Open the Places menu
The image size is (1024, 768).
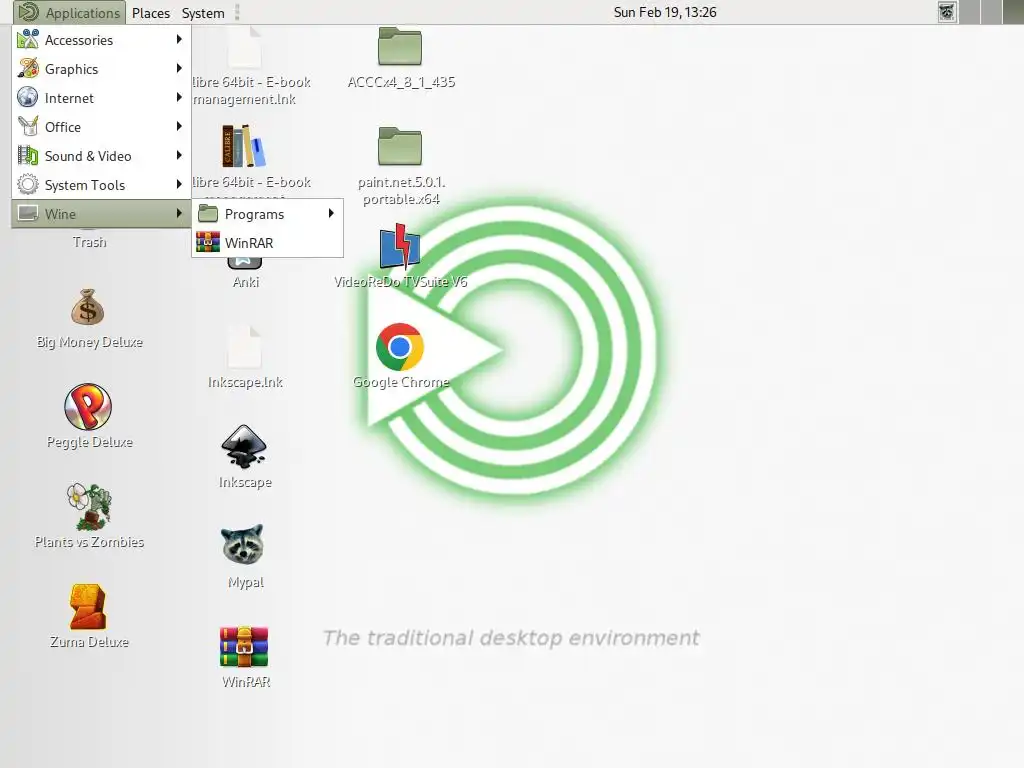point(151,12)
